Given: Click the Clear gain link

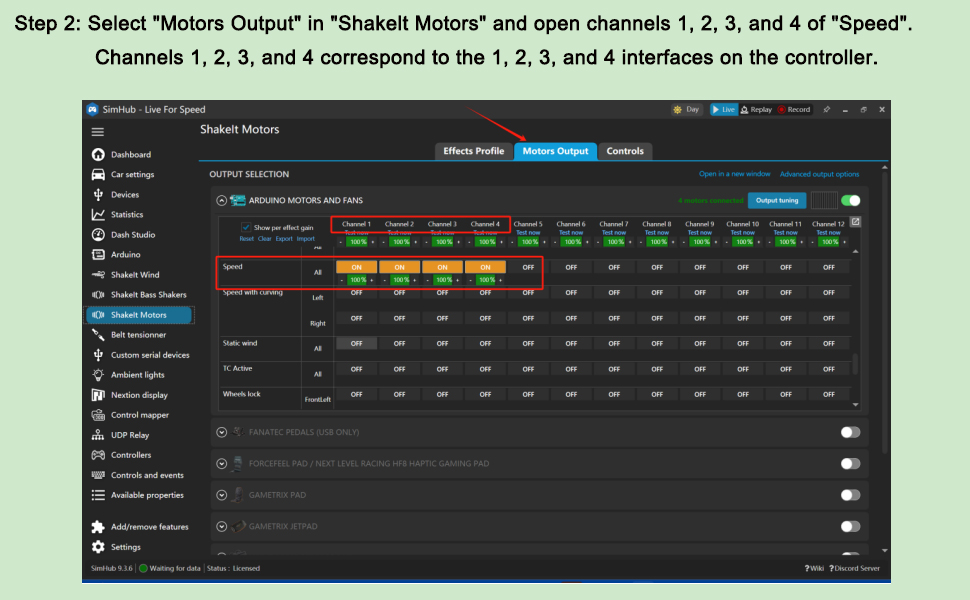Looking at the screenshot, I should [265, 239].
